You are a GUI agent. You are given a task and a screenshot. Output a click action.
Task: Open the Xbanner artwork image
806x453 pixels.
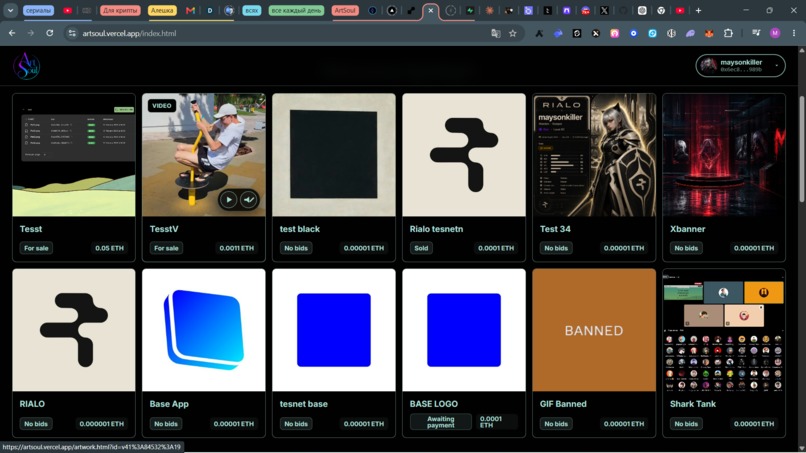[724, 155]
